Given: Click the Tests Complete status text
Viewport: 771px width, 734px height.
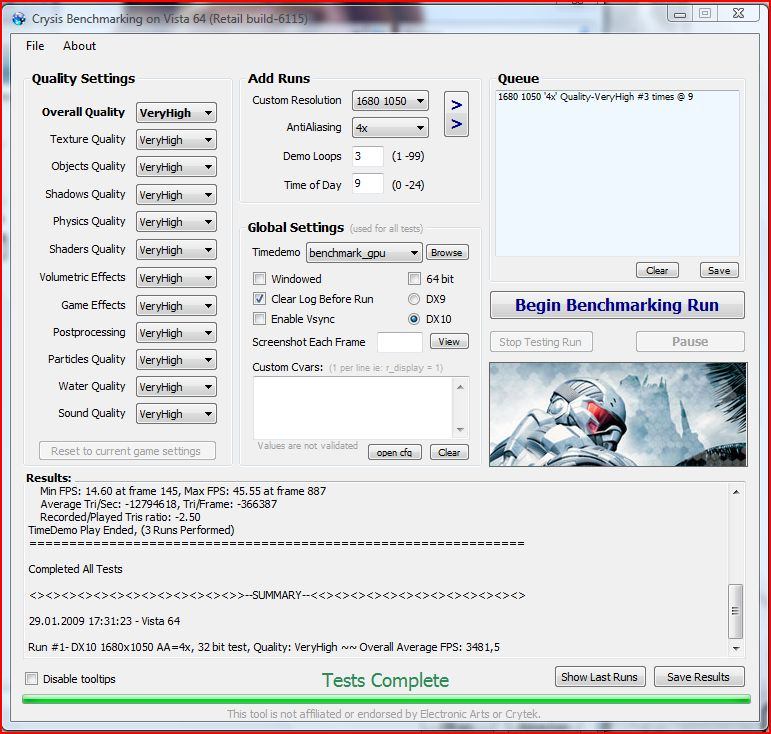Looking at the screenshot, I should pos(386,680).
